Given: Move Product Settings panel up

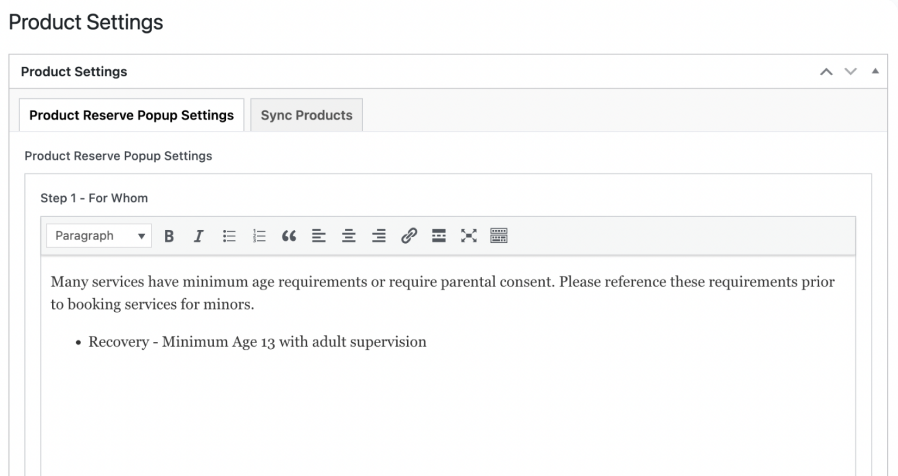Looking at the screenshot, I should point(826,72).
